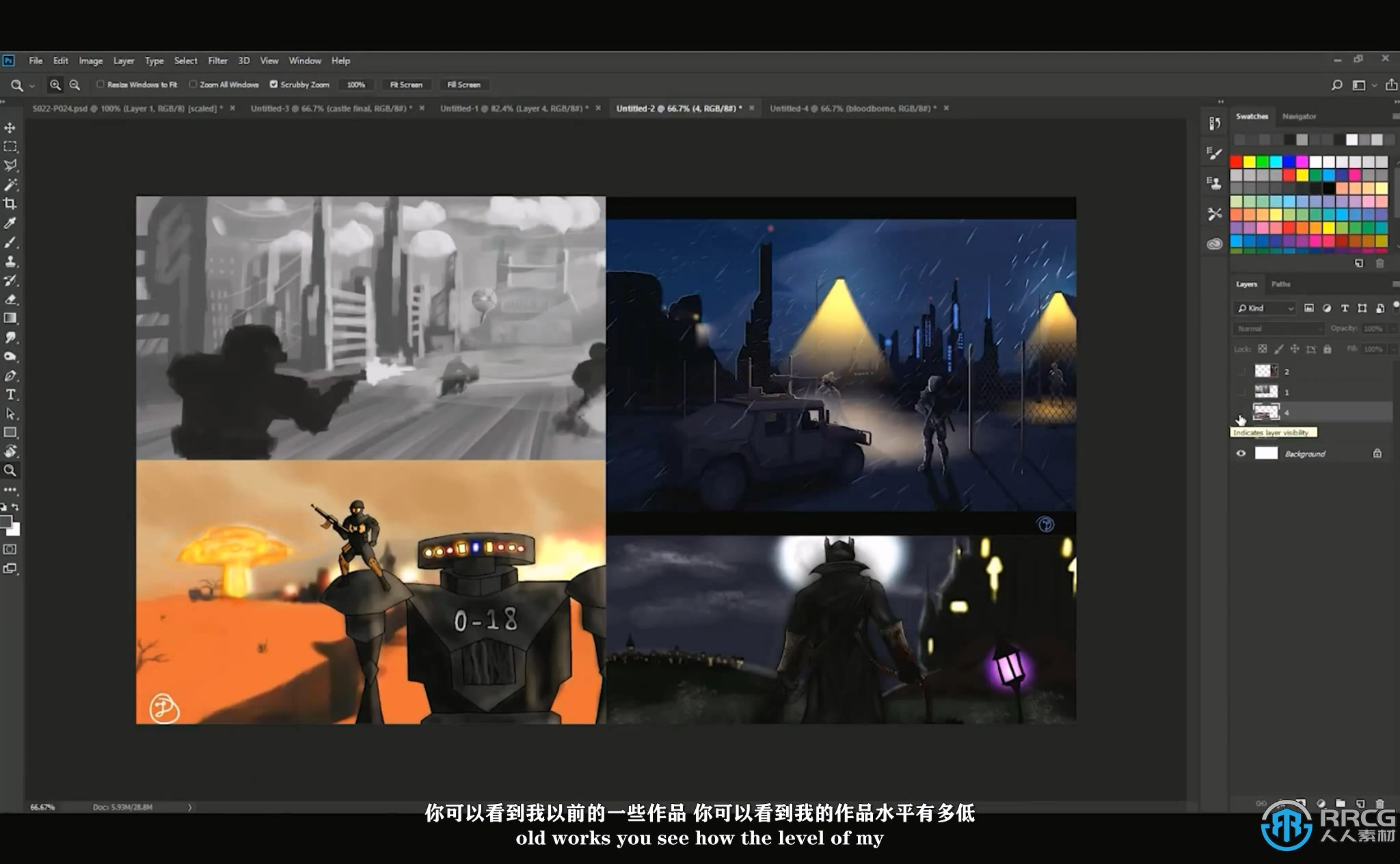Click the 100% zoom button
The image size is (1400, 864).
click(x=355, y=85)
